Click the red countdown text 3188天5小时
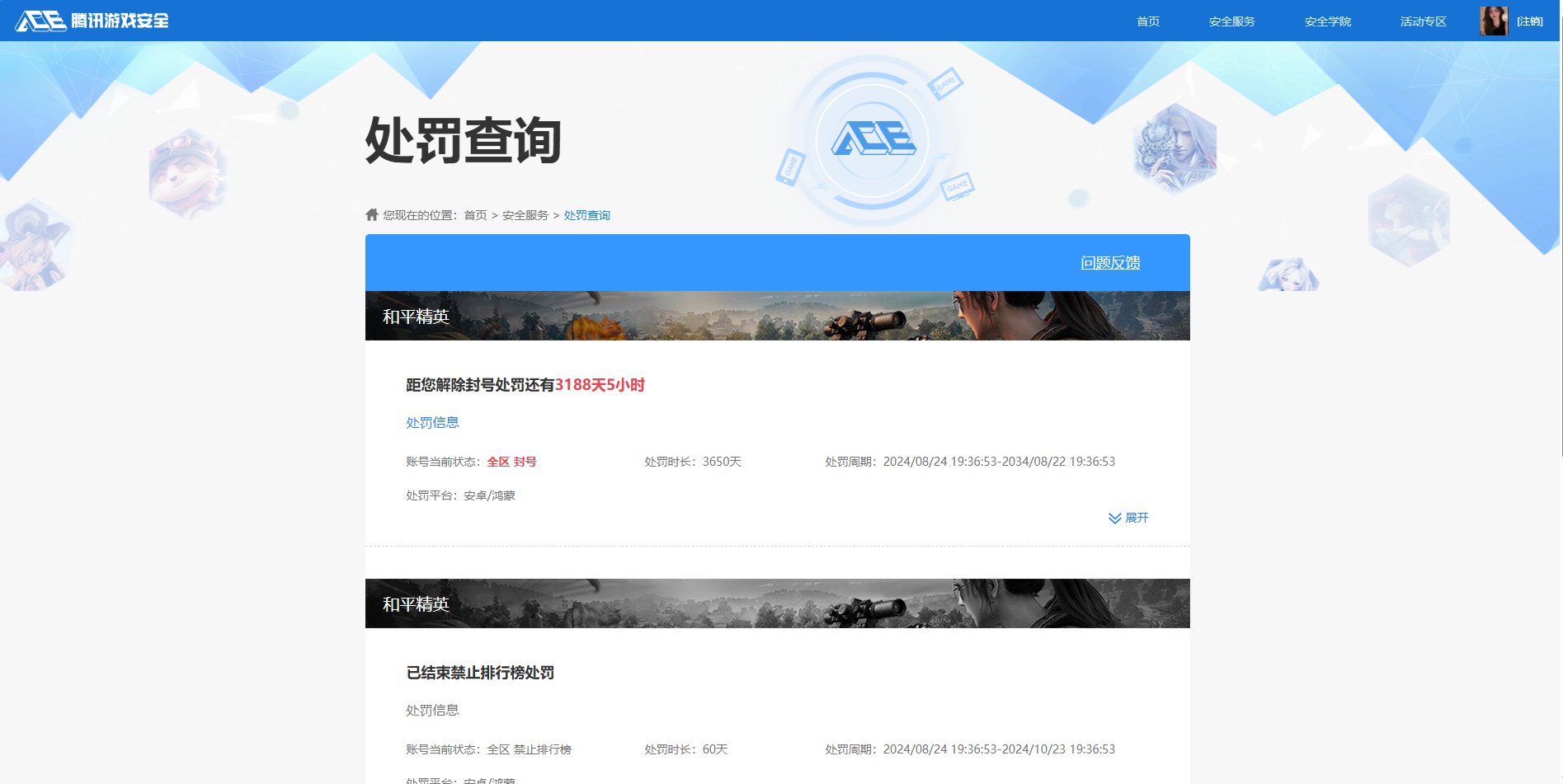 click(600, 385)
